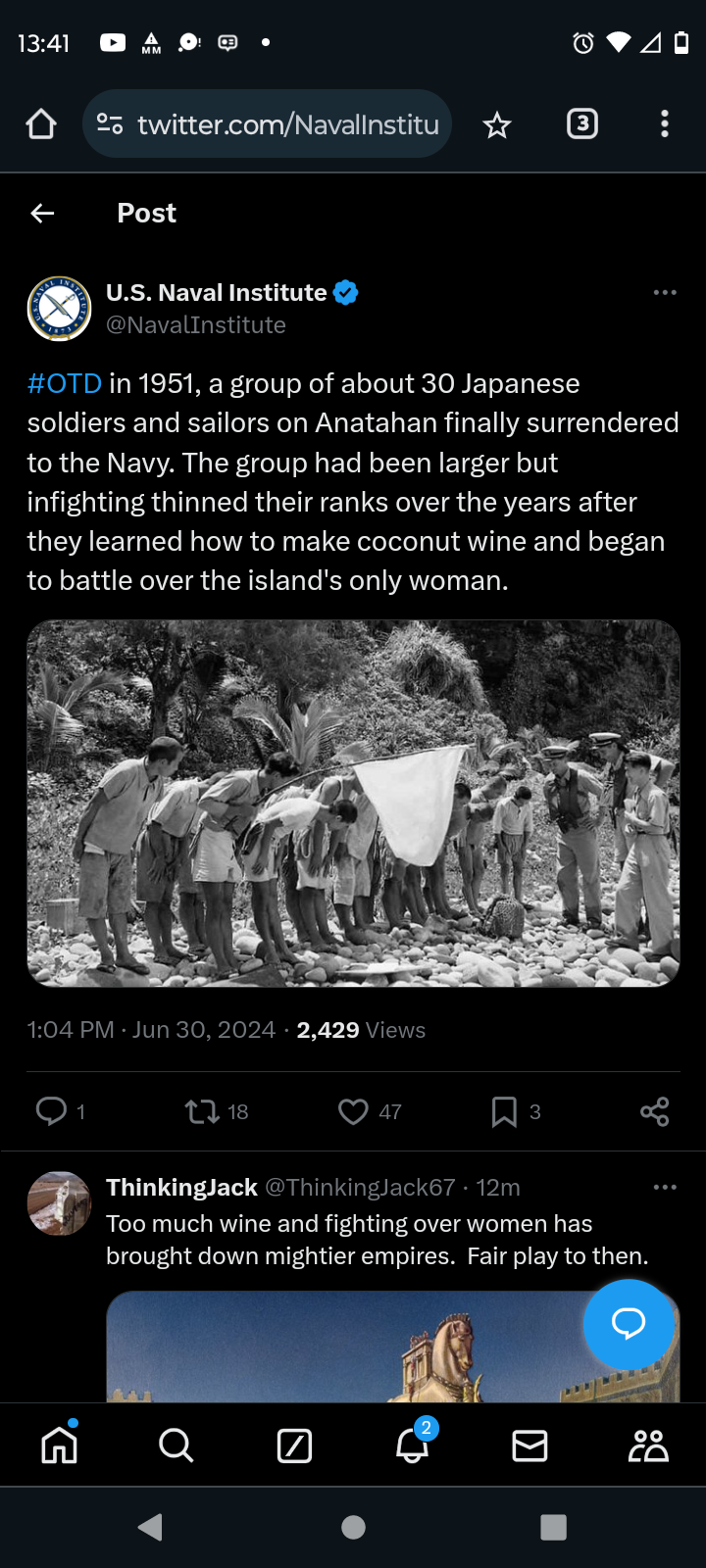706x1568 pixels.
Task: Repost this U.S. Naval Institute post
Action: click(x=202, y=1111)
